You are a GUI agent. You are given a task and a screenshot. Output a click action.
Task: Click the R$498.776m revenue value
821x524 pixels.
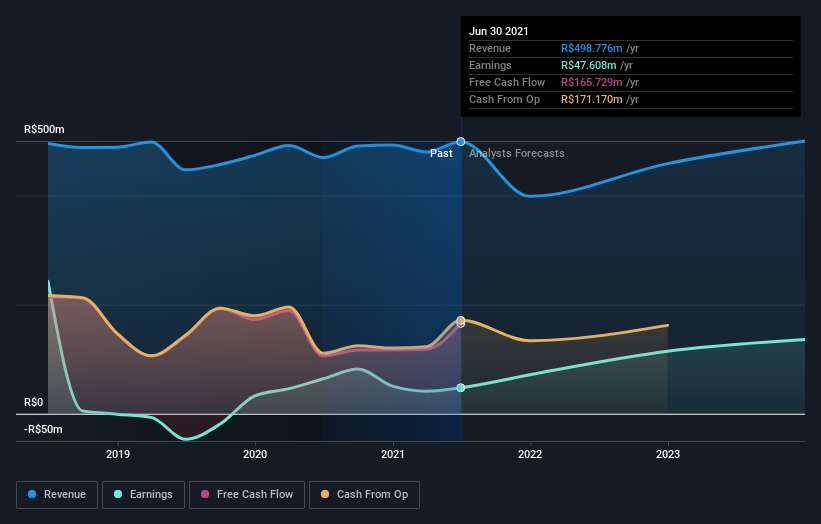click(x=592, y=49)
